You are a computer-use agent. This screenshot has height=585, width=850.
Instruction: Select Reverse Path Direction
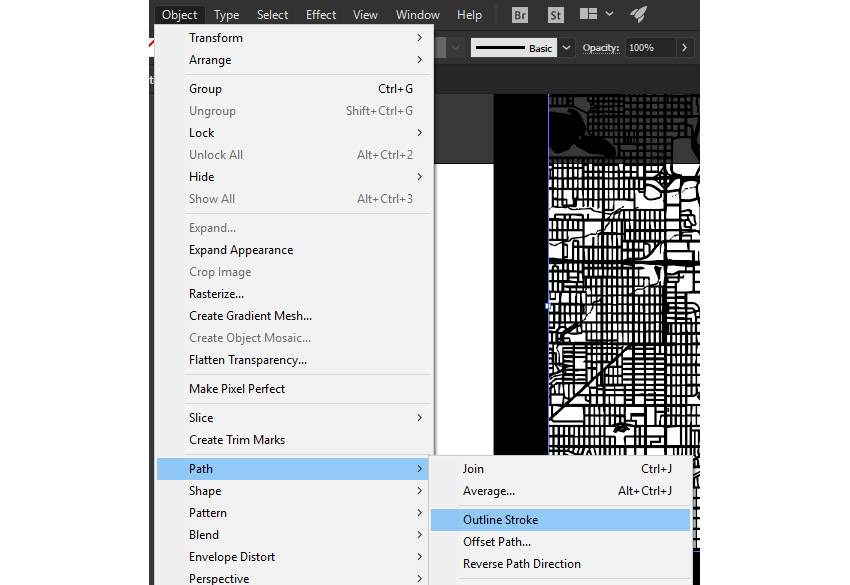[x=521, y=564]
